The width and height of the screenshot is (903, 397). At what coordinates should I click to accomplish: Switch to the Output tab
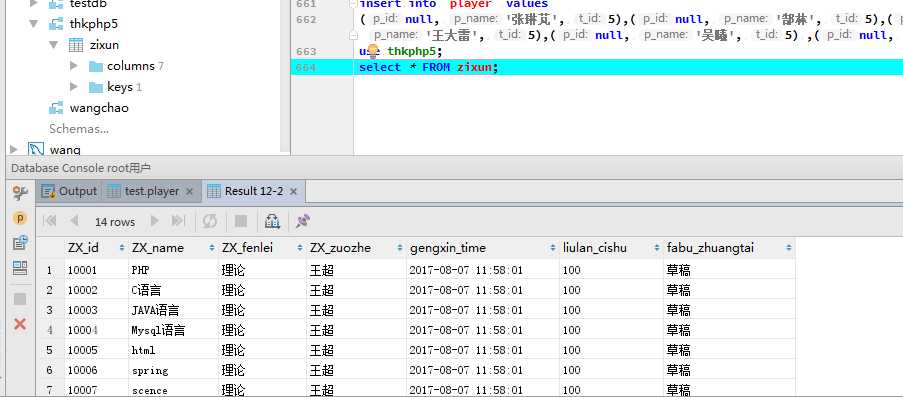[x=69, y=191]
